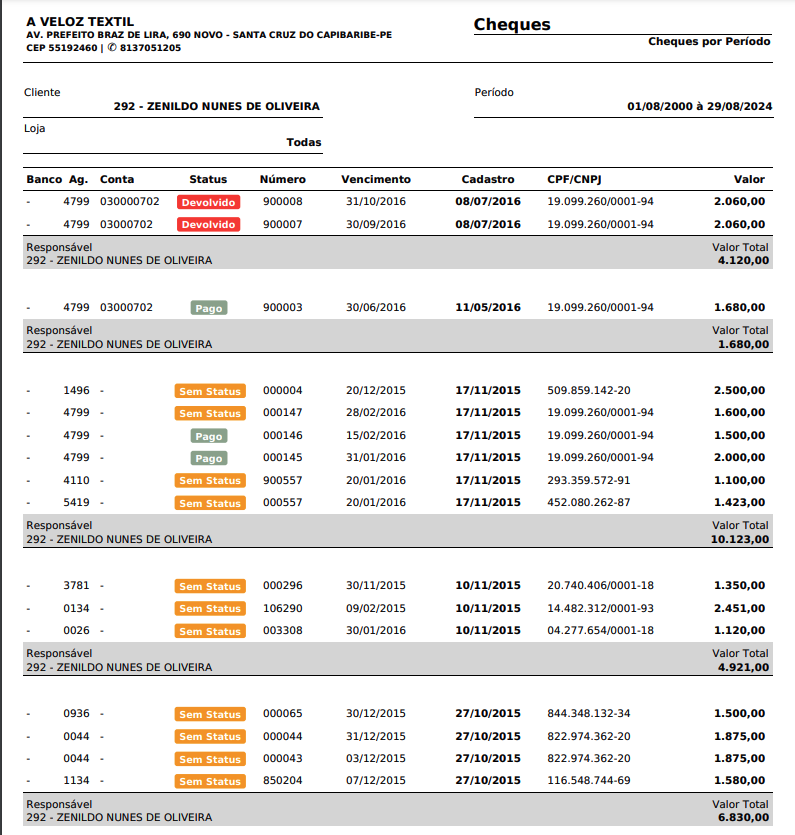Select Sem Status badge for cheque 000004
Image resolution: width=795 pixels, height=835 pixels.
(x=209, y=391)
